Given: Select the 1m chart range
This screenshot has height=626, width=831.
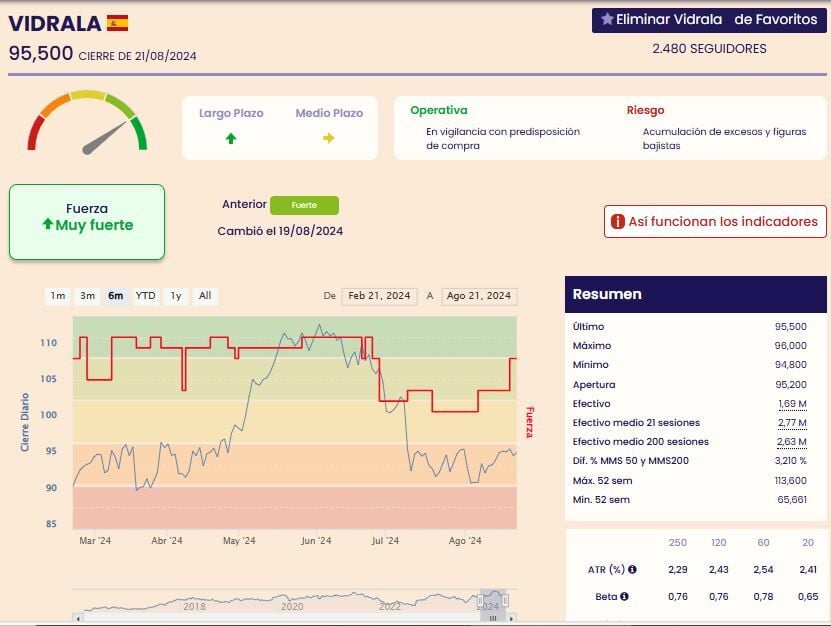Looking at the screenshot, I should 58,296.
